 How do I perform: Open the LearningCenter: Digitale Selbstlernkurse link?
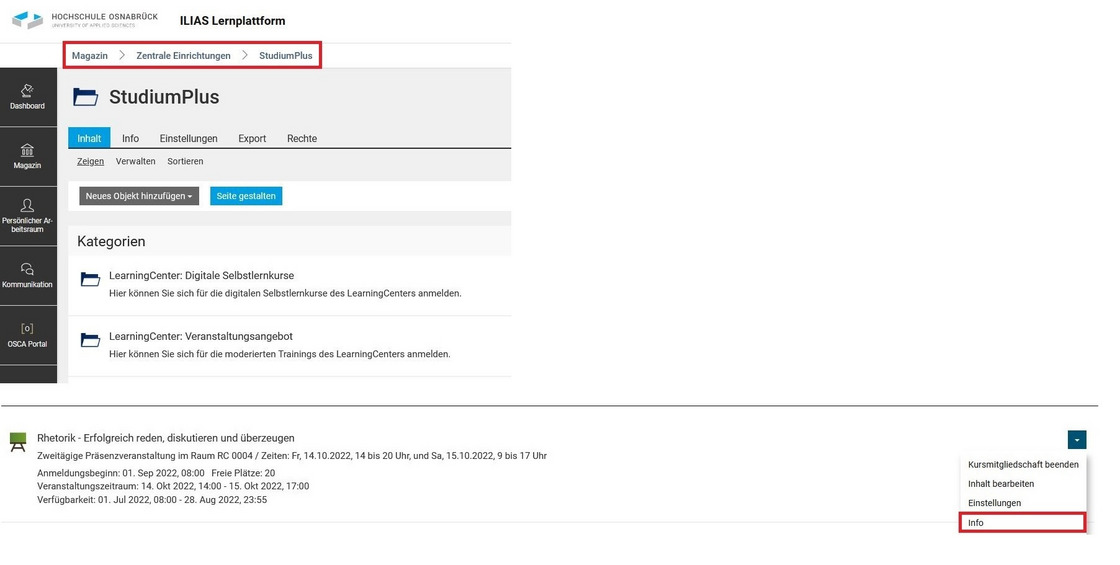tap(201, 275)
